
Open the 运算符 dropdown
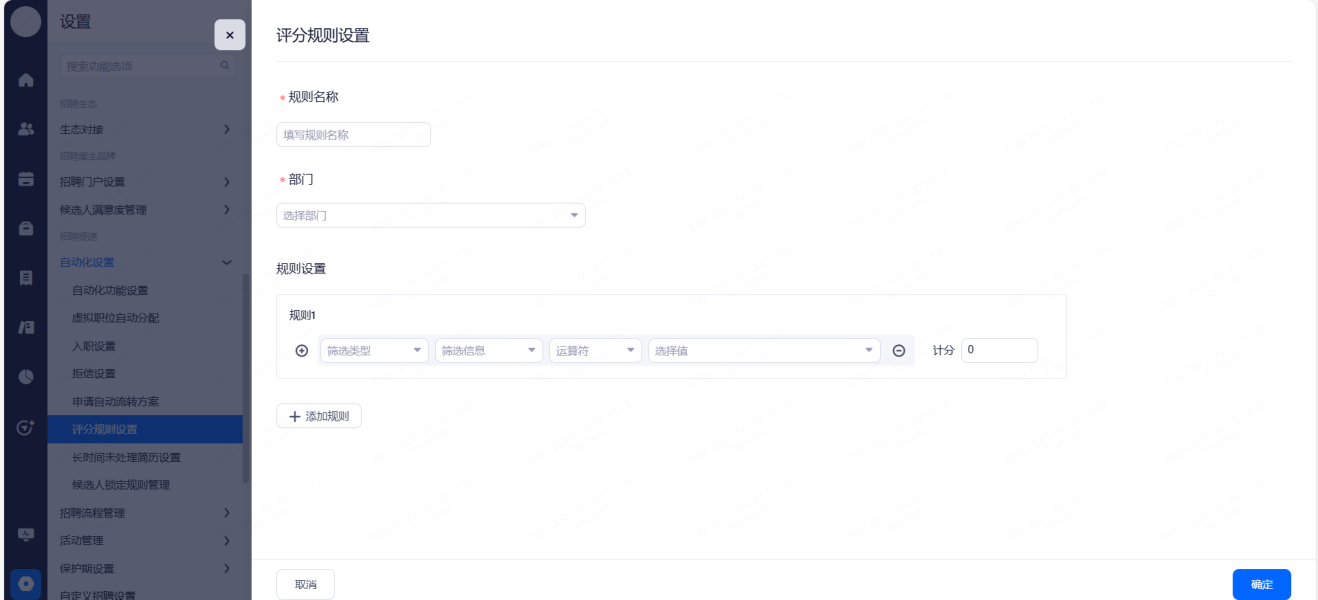click(x=595, y=351)
